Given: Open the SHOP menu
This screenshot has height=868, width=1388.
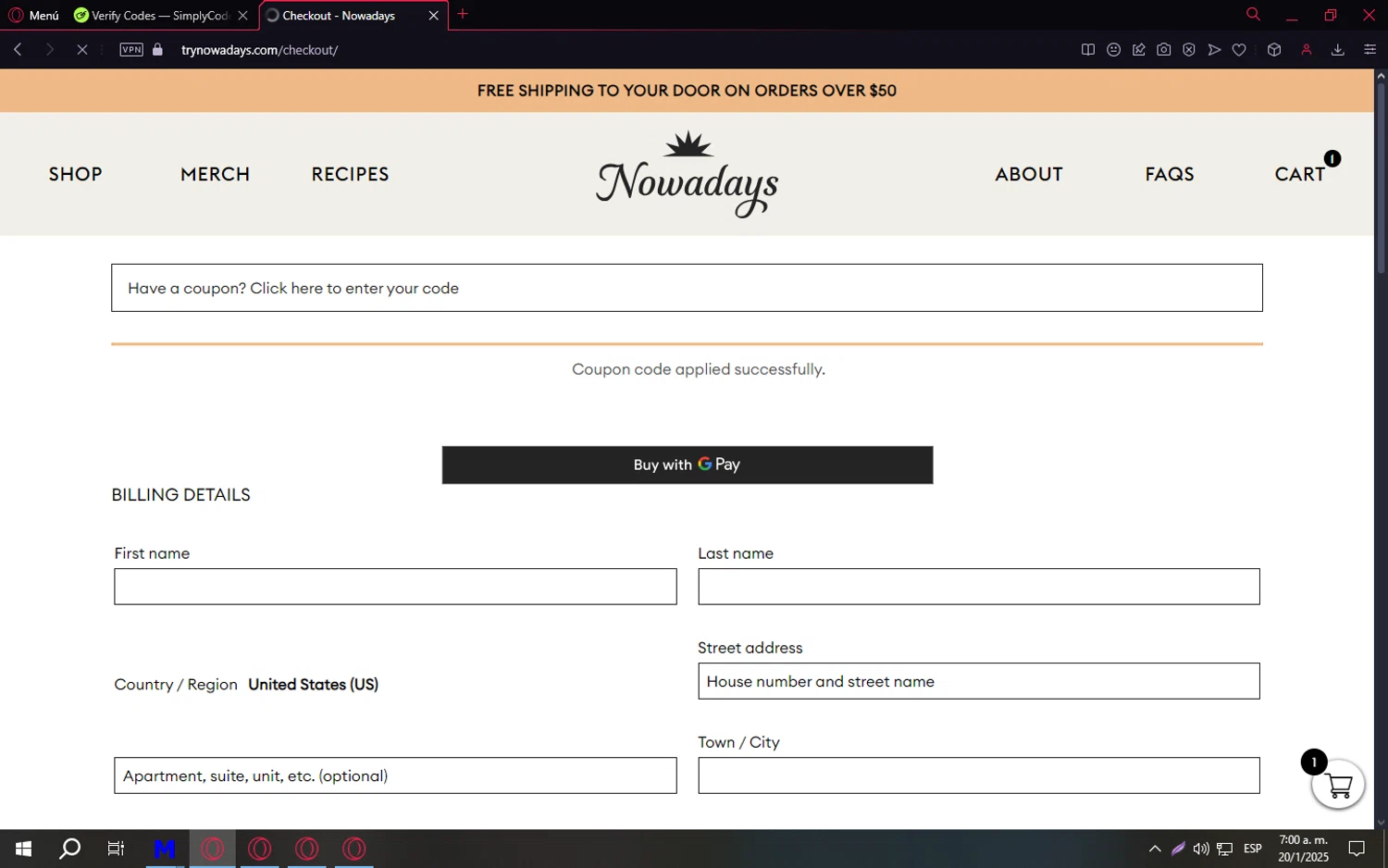Looking at the screenshot, I should pyautogui.click(x=75, y=174).
